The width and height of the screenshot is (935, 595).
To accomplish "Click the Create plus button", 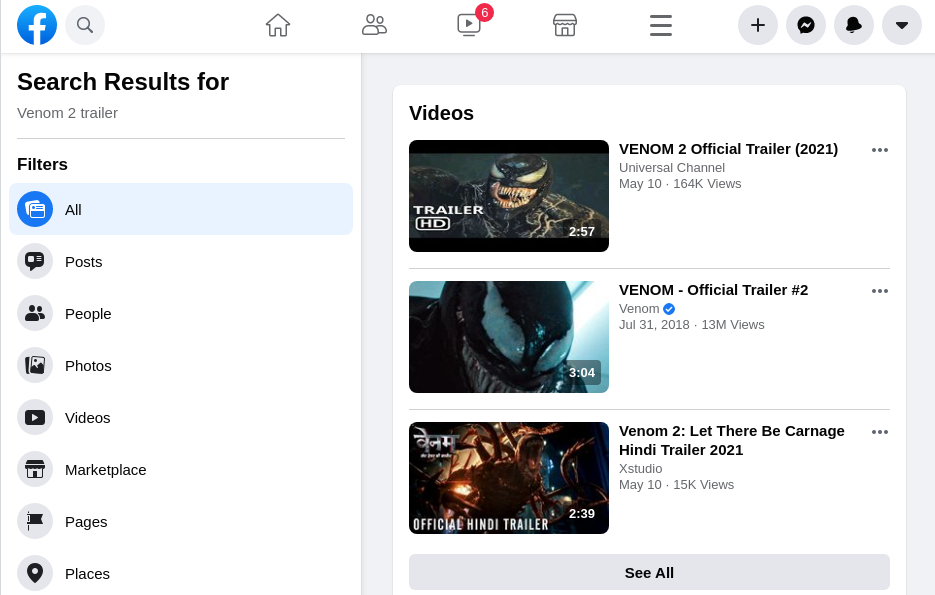I will click(758, 25).
